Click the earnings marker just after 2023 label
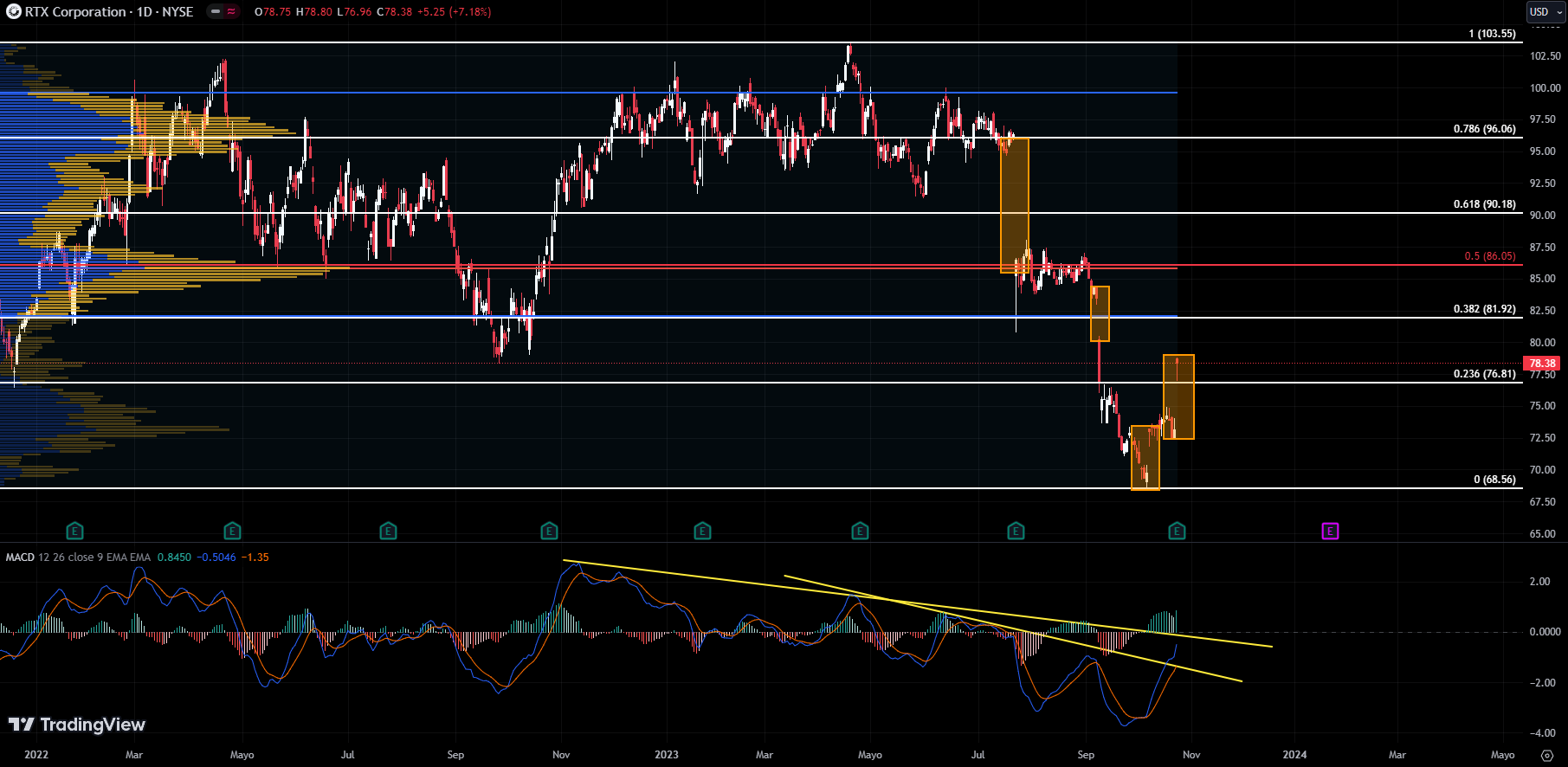The height and width of the screenshot is (767, 1568). (702, 531)
